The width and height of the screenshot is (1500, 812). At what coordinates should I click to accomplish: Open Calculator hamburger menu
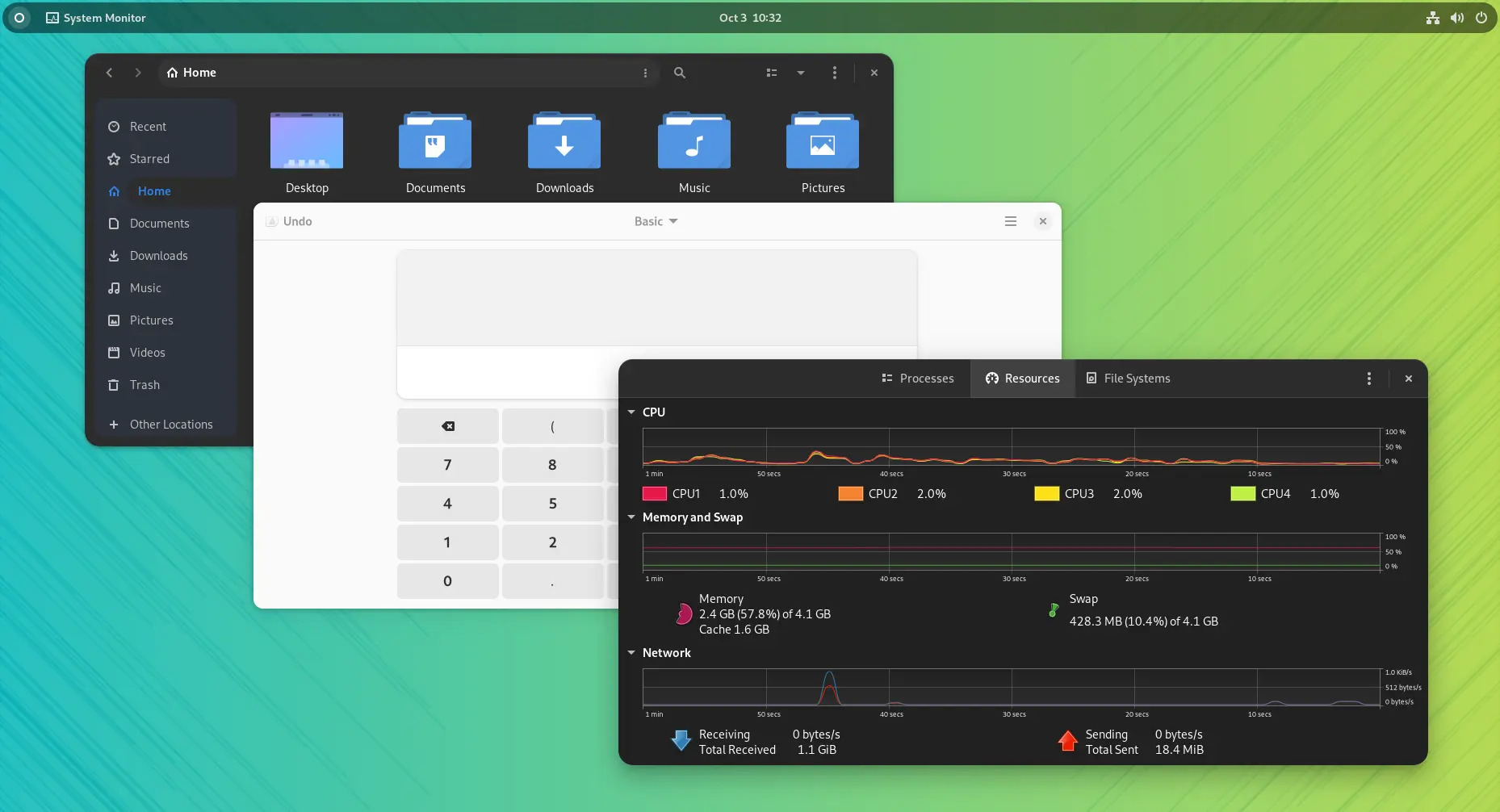coord(1010,221)
